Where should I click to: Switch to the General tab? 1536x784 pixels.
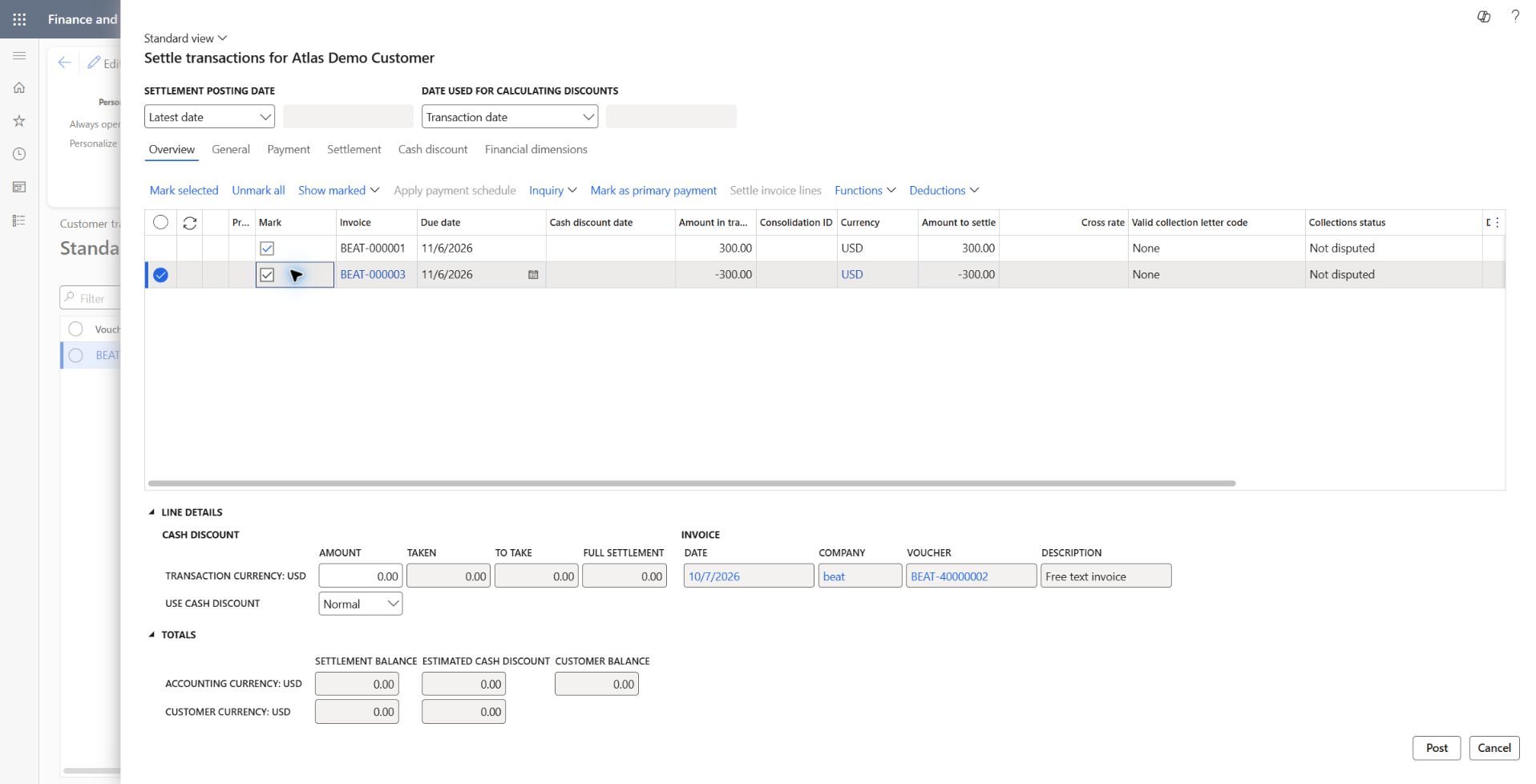click(231, 150)
